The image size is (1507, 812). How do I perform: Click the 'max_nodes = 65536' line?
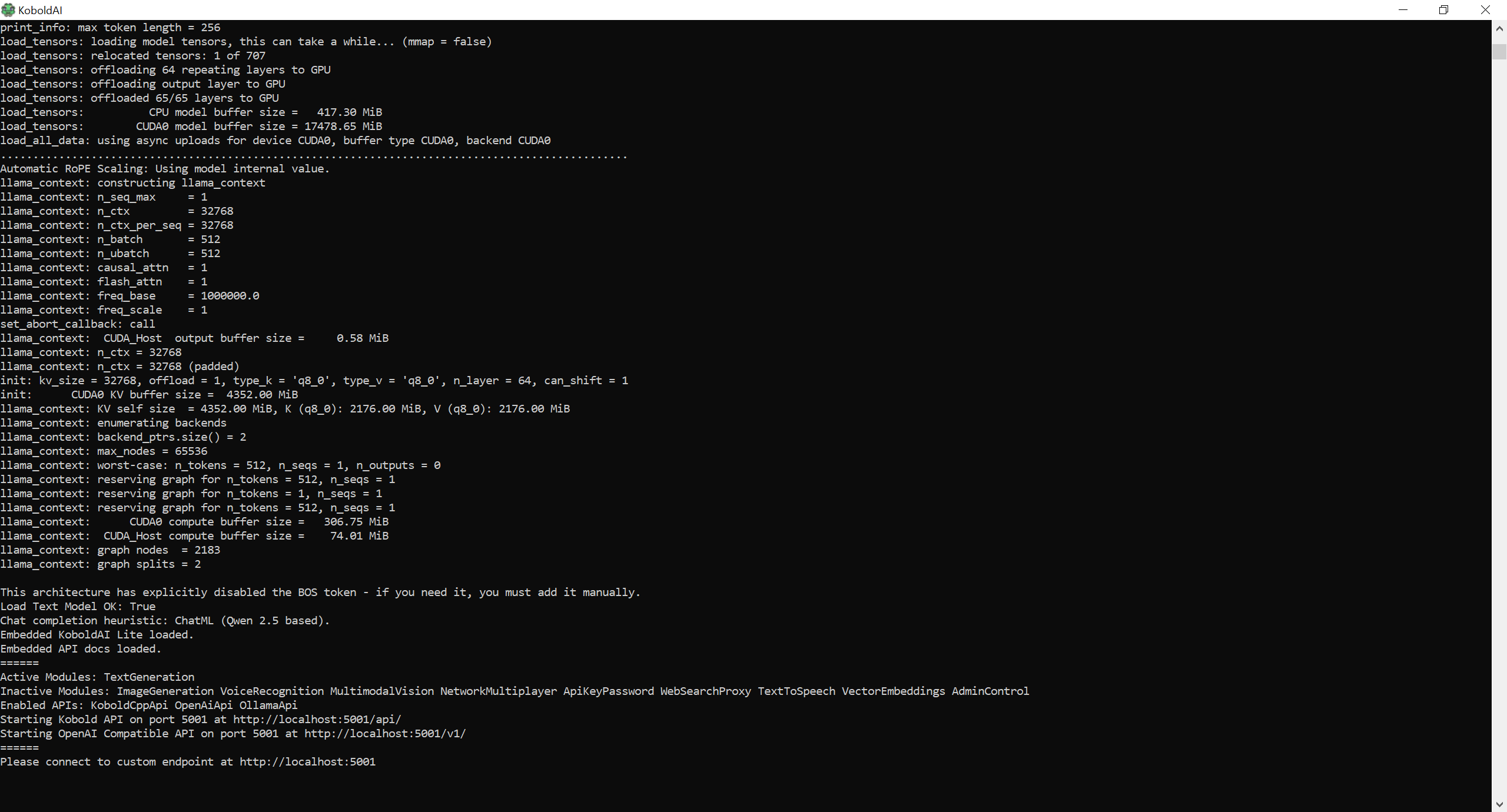coord(104,451)
